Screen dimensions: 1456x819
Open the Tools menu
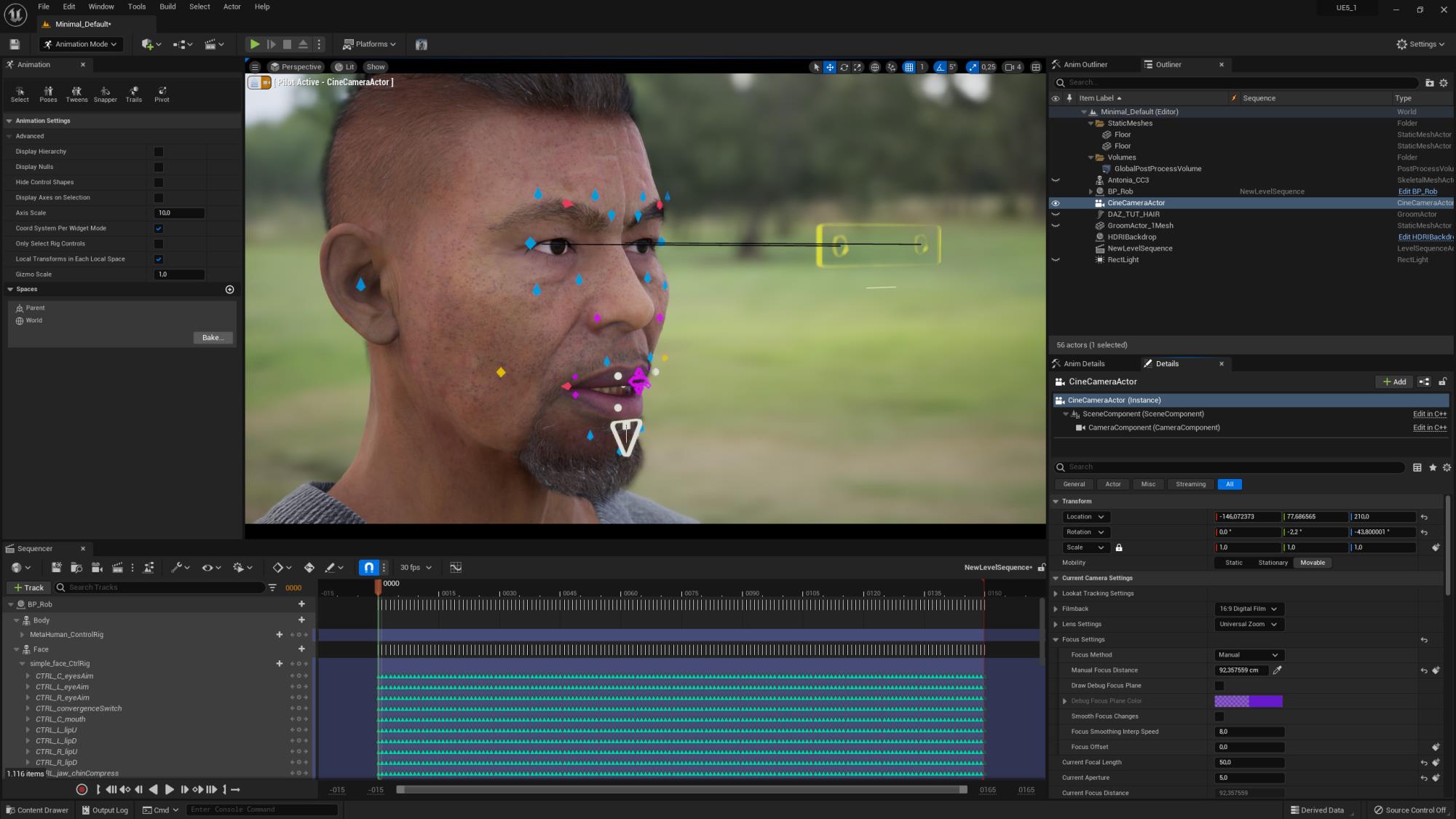[x=137, y=7]
